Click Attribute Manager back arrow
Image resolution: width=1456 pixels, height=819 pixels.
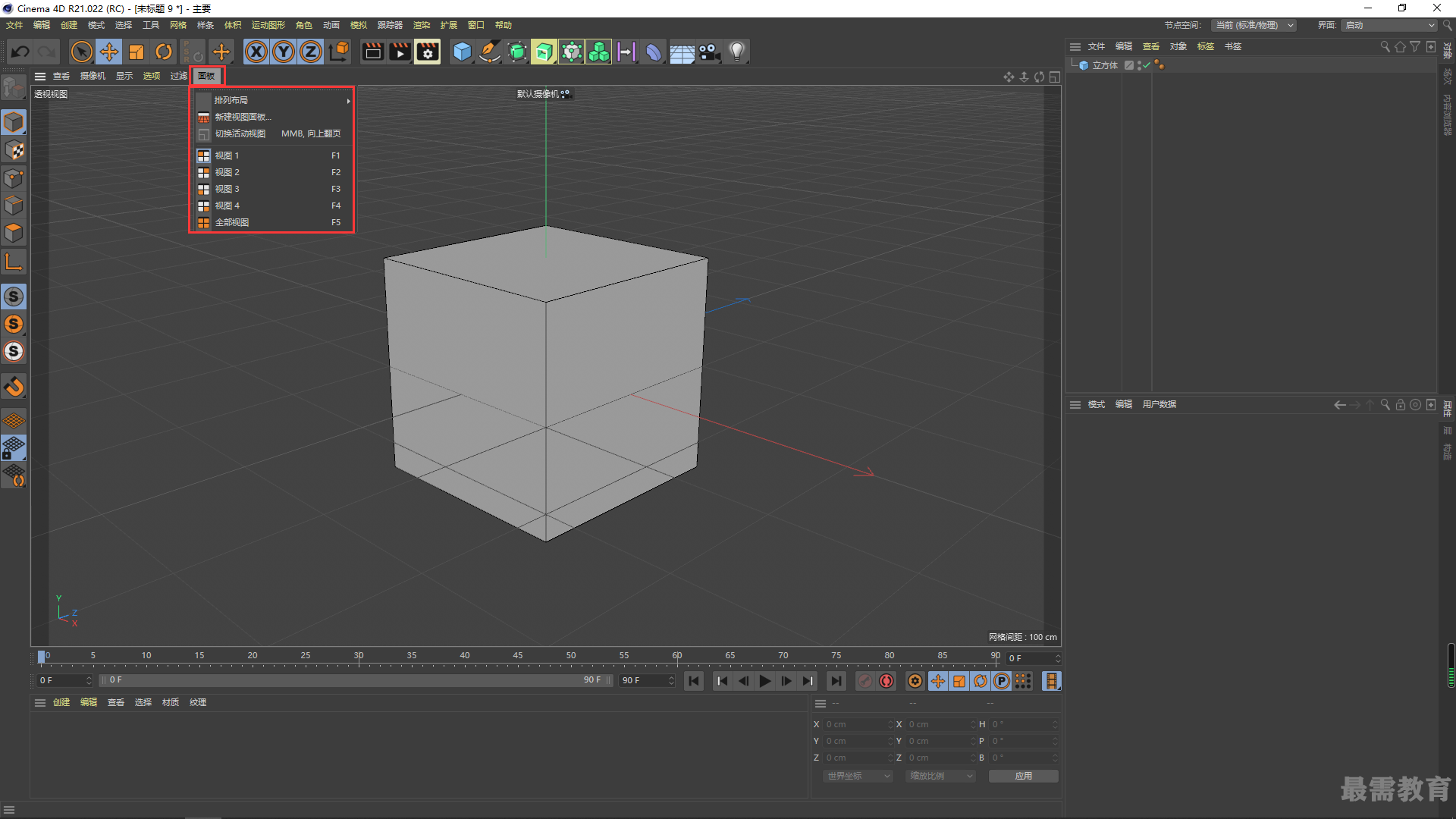click(x=1340, y=405)
